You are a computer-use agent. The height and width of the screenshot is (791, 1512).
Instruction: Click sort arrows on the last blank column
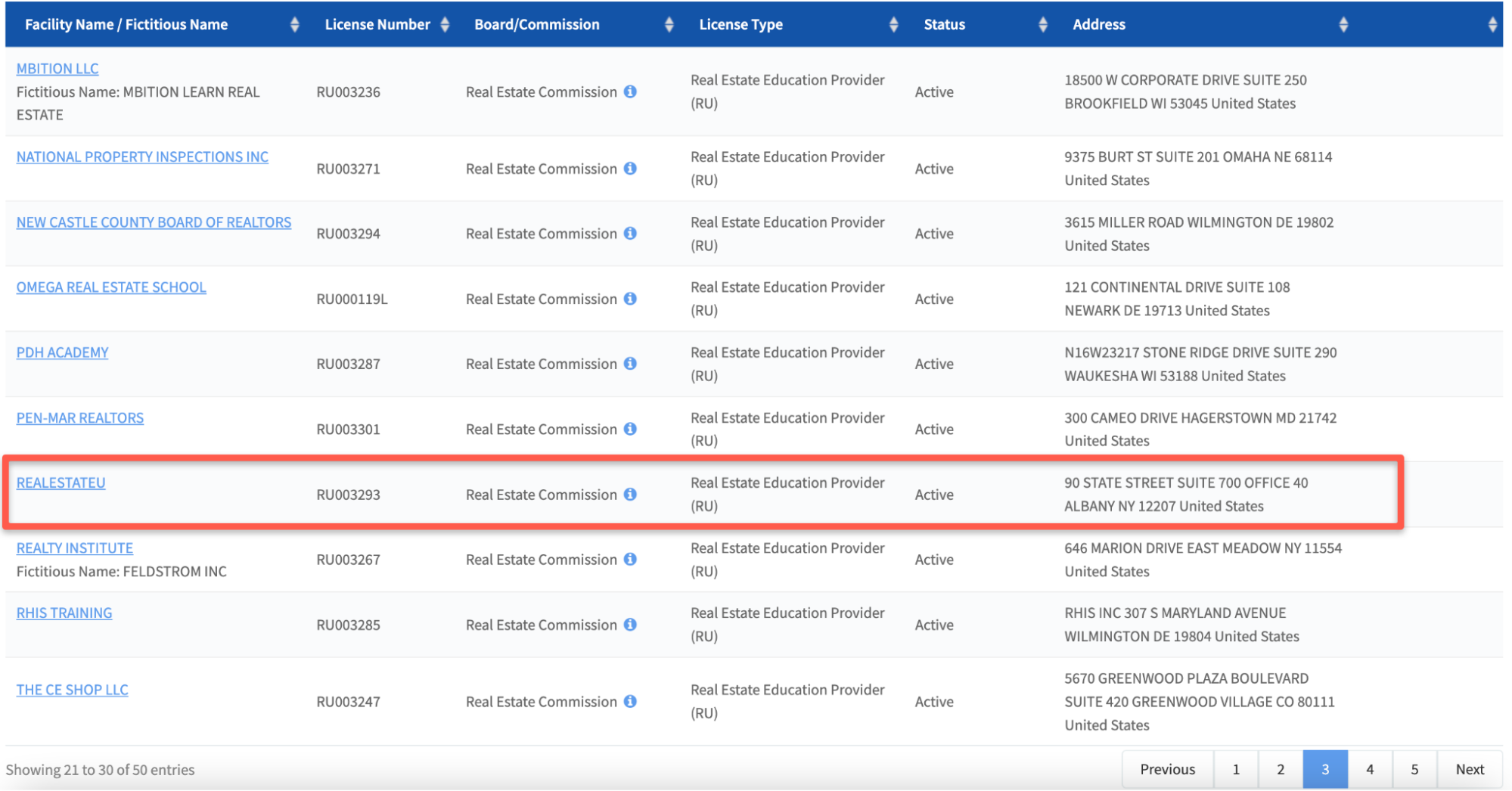click(x=1492, y=24)
